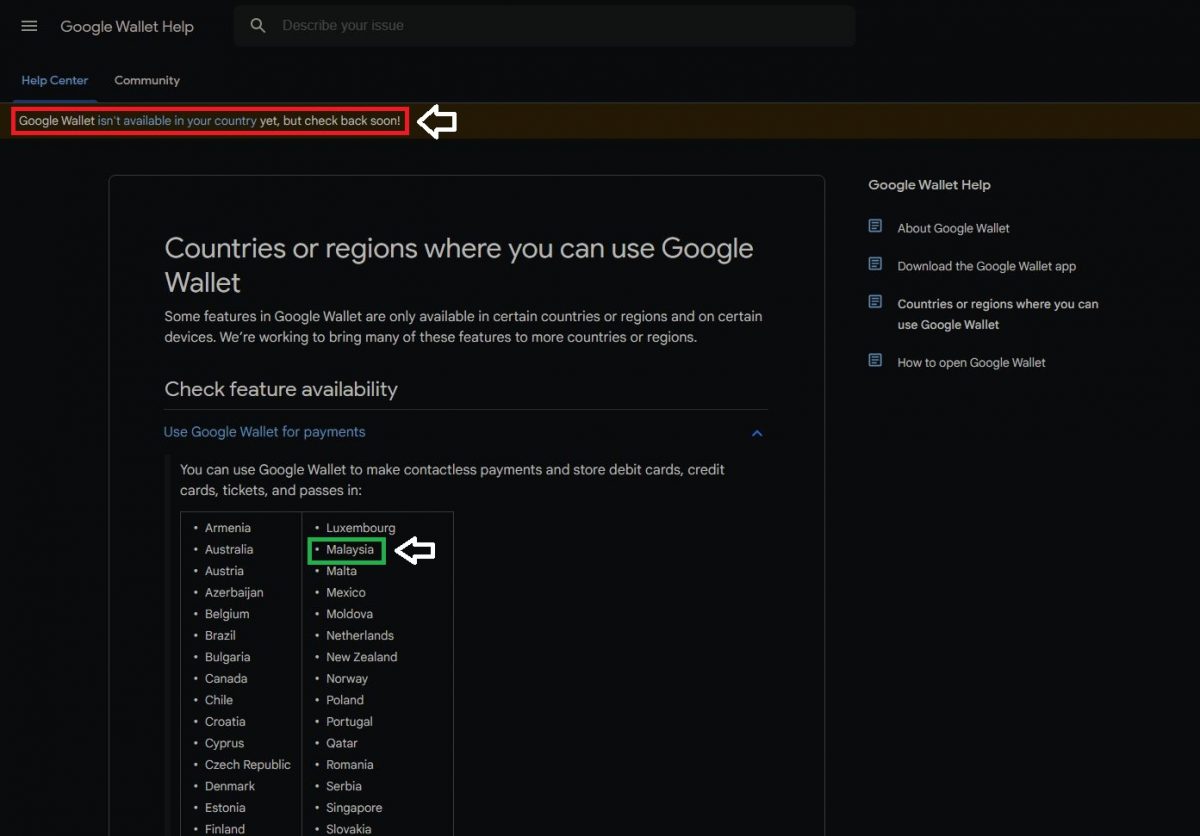1200x836 pixels.
Task: Click the article icon beside Download the Google Wallet app
Action: click(875, 265)
